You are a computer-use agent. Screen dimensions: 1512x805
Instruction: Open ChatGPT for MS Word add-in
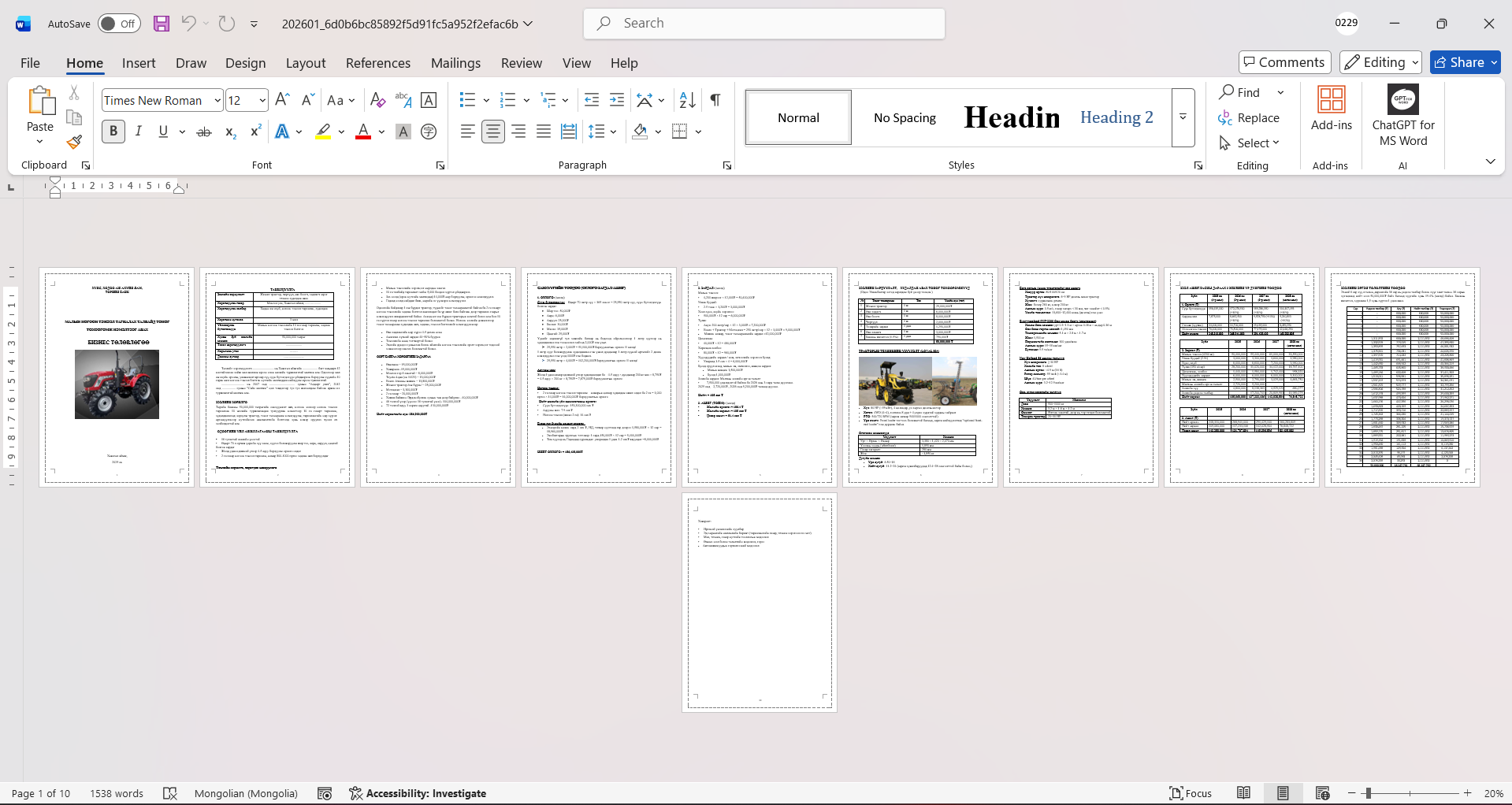(x=1402, y=117)
